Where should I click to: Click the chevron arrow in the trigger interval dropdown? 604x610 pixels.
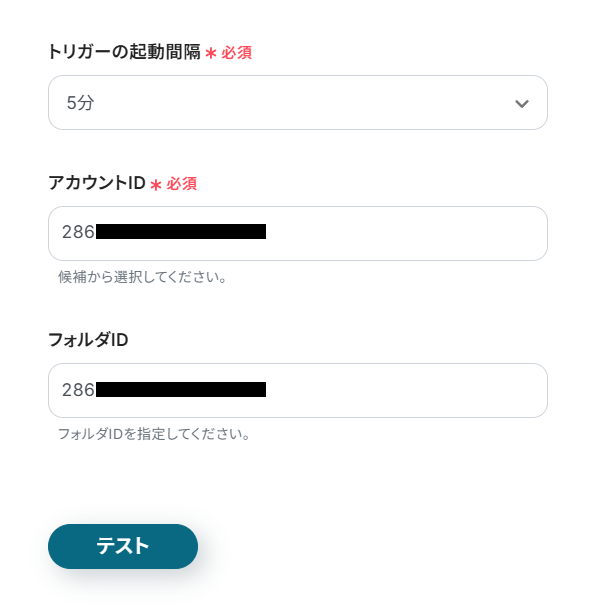click(x=521, y=103)
